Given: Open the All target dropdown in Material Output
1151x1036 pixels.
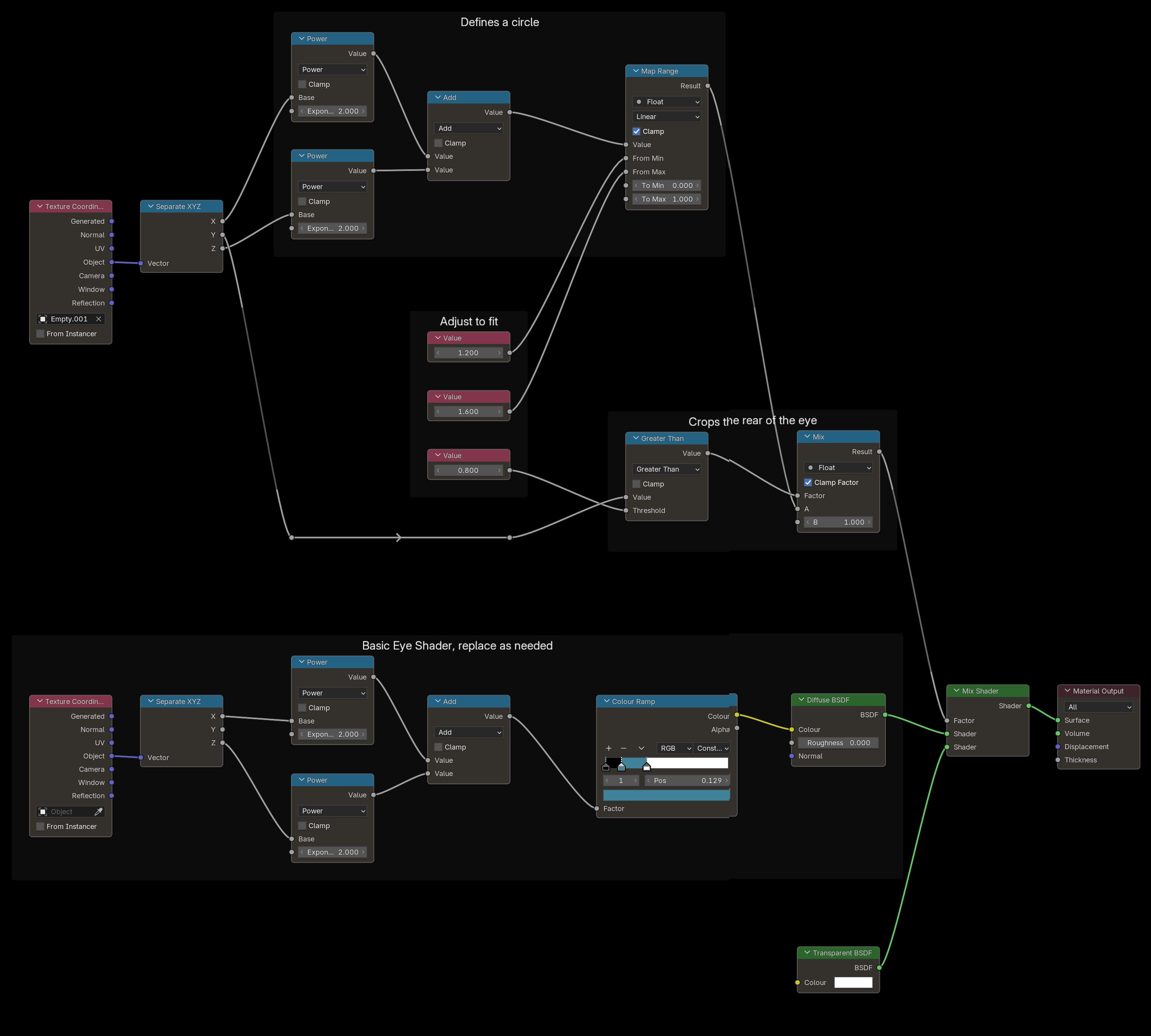Looking at the screenshot, I should (x=1098, y=707).
